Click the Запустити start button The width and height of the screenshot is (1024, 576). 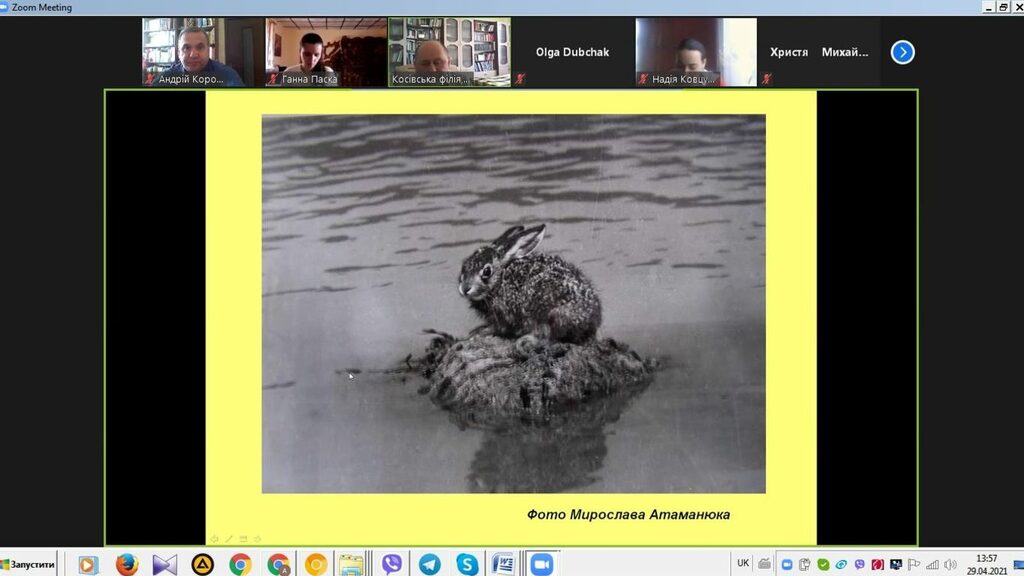pos(28,564)
